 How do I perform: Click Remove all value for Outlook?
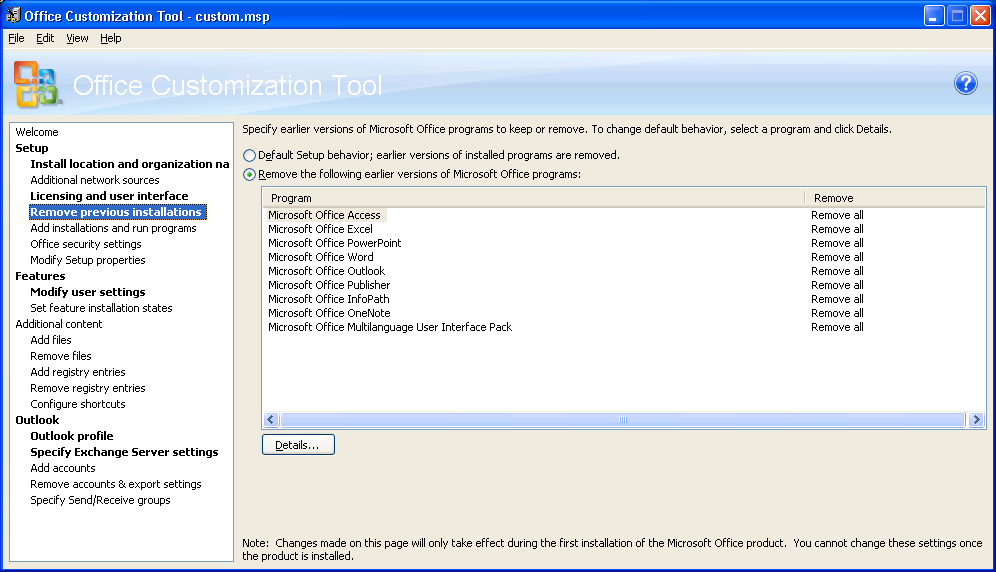[837, 271]
